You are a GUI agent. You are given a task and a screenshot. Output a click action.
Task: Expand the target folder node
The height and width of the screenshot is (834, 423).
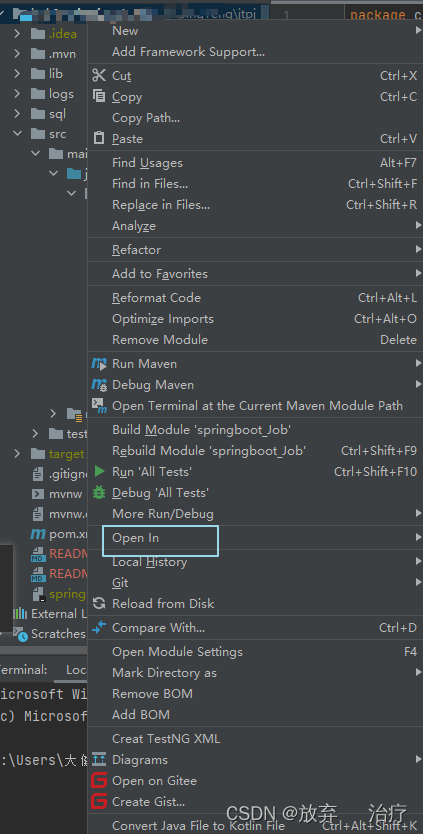click(17, 454)
